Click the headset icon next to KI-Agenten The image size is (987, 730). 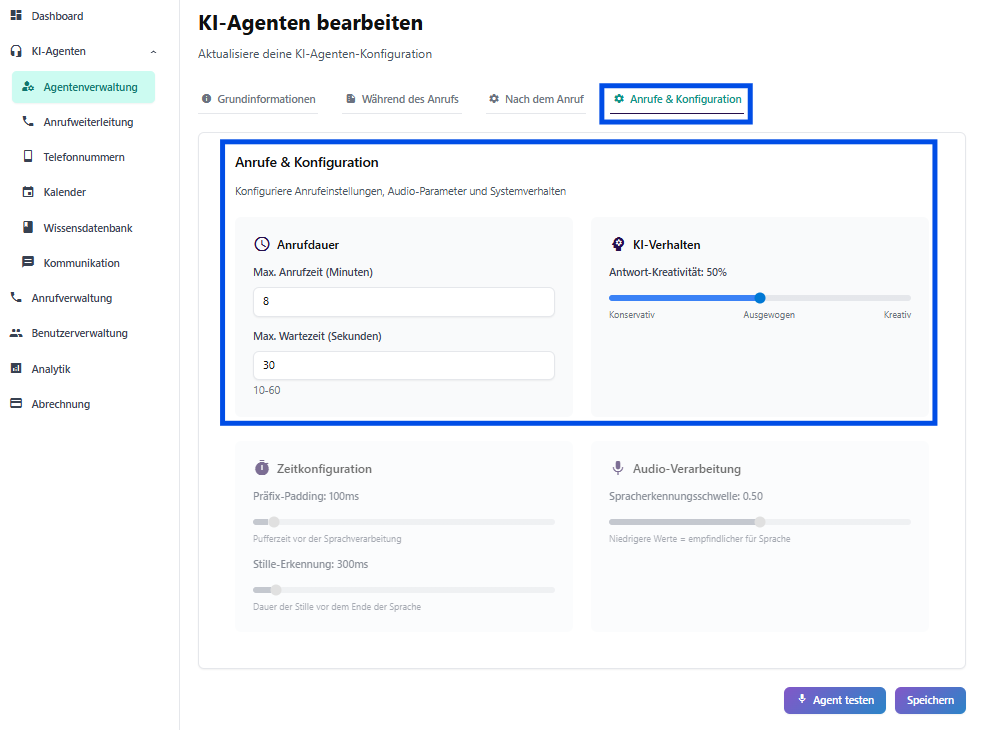[16, 51]
